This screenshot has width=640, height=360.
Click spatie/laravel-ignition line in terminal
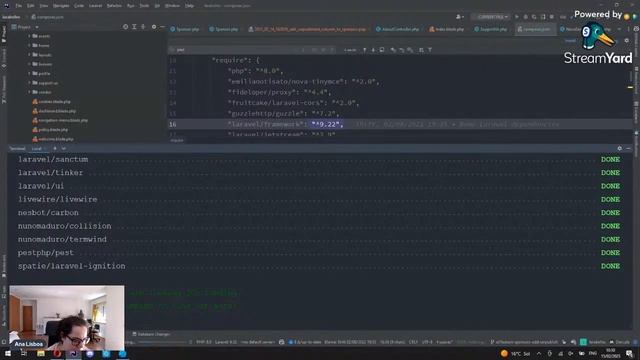coord(71,266)
